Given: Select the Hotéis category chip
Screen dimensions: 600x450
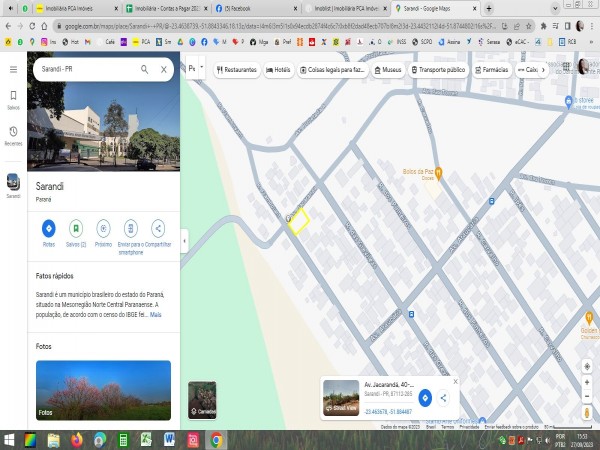Looking at the screenshot, I should point(278,70).
